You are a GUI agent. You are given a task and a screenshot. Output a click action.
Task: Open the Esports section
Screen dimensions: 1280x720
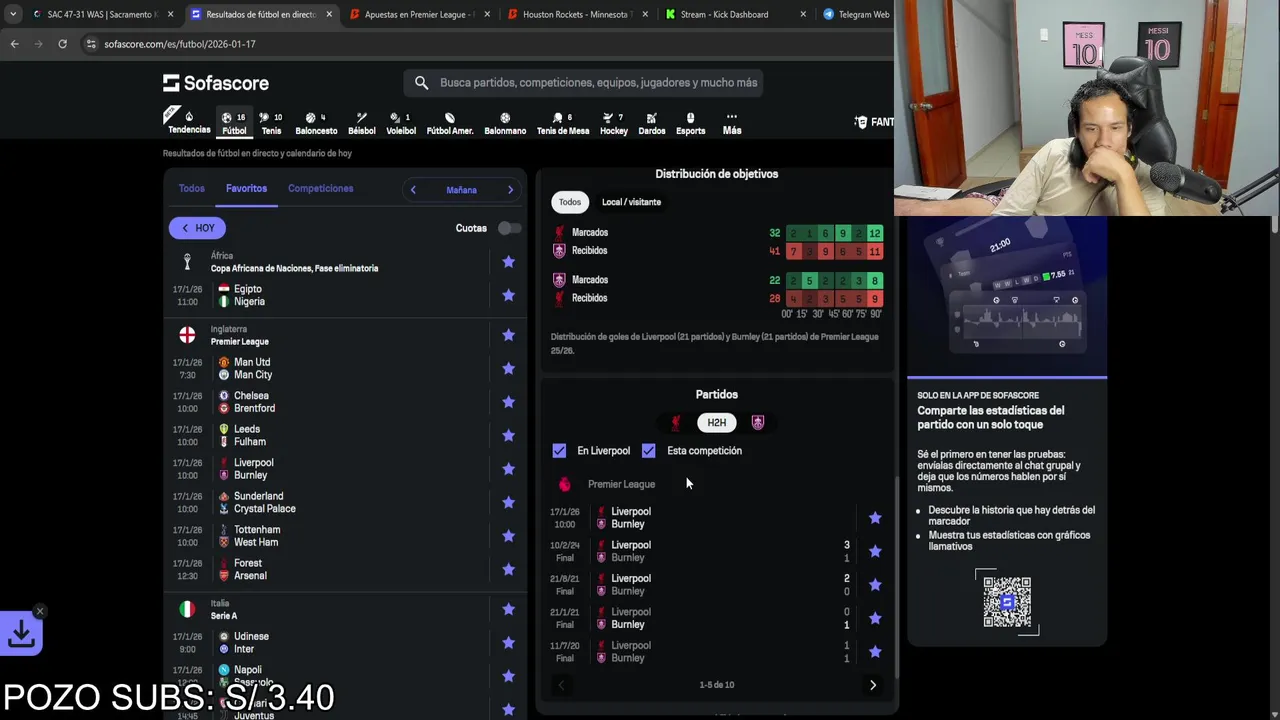coord(690,122)
